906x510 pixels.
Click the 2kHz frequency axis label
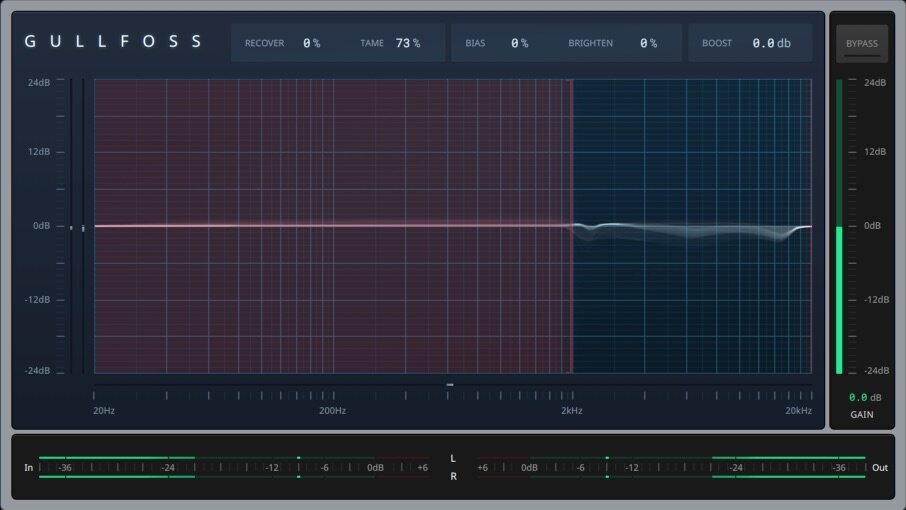pos(571,411)
